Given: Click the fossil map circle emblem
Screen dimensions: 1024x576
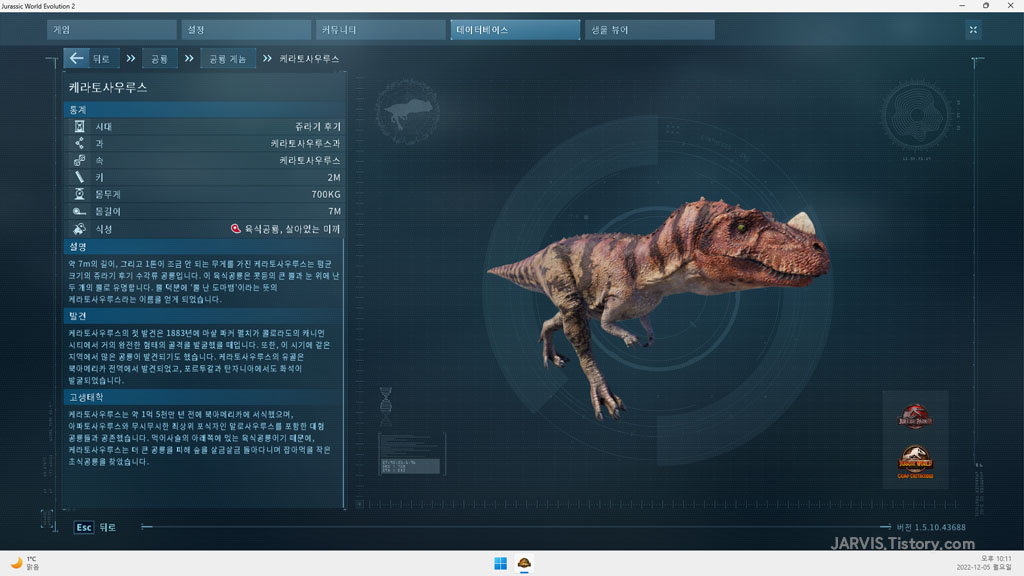Looking at the screenshot, I should (916, 116).
